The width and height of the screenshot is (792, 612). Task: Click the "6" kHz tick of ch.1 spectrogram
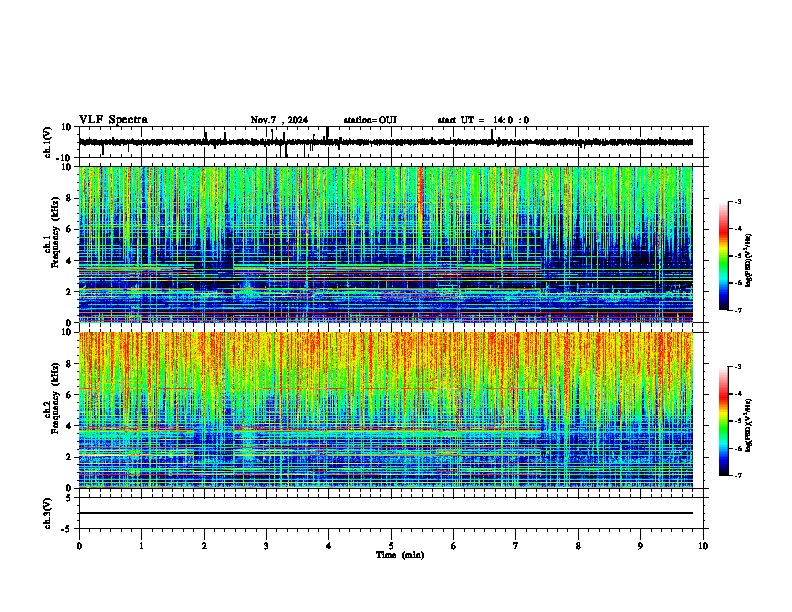(x=70, y=230)
